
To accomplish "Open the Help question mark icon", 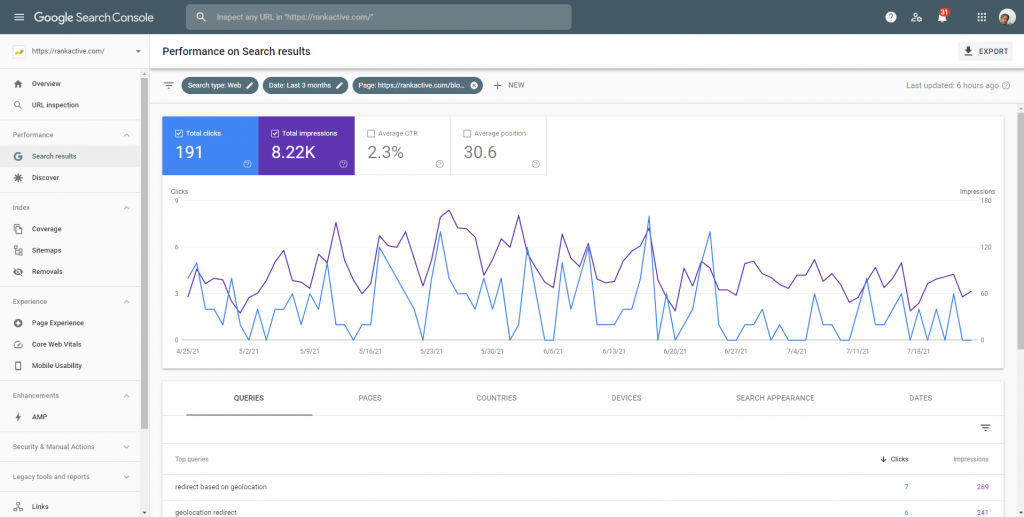I will click(x=891, y=18).
